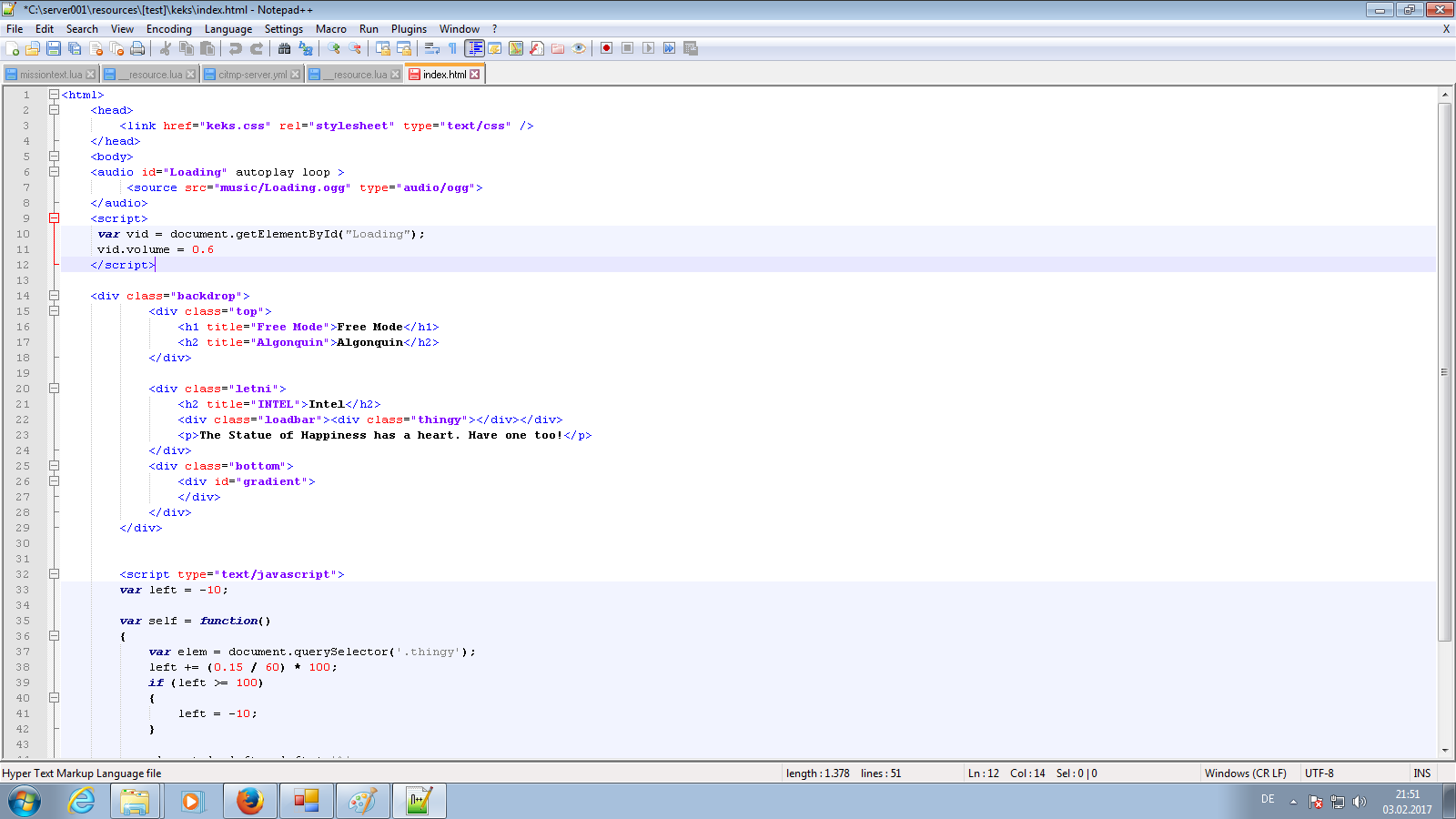Save all open documents
Screen dimensions: 1456x819
(75, 49)
